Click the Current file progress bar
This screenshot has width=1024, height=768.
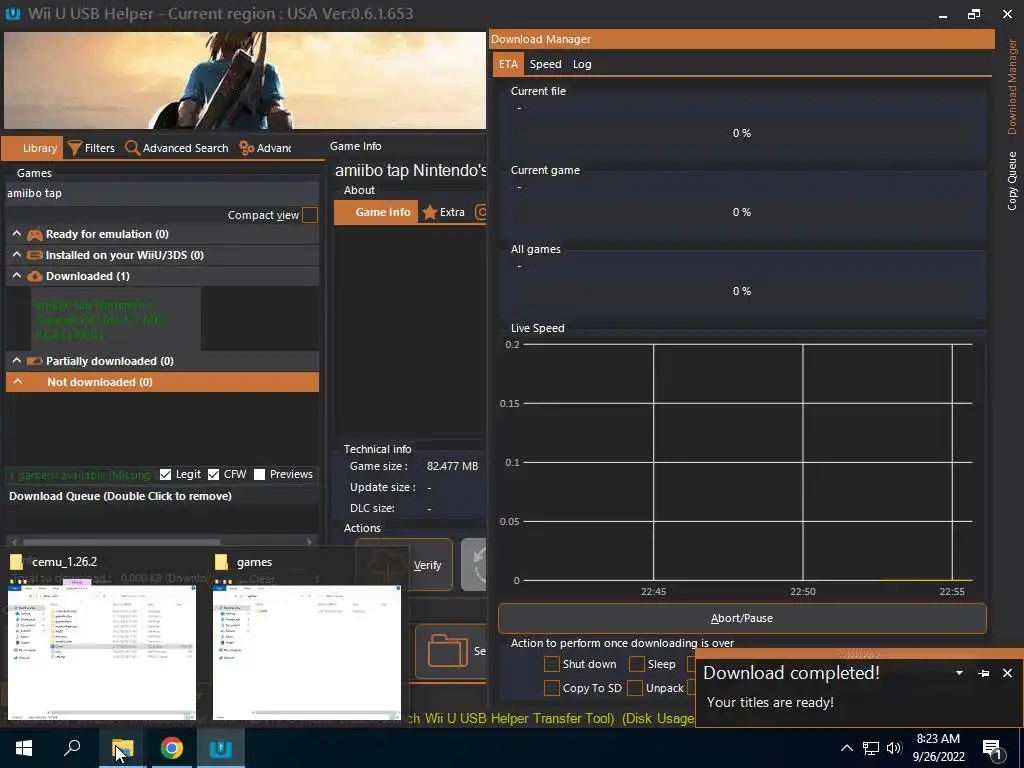(742, 133)
